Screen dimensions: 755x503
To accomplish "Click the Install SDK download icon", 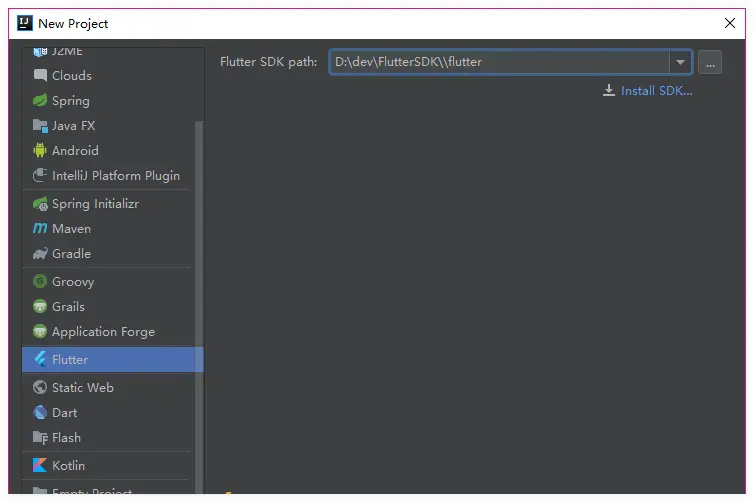I will pyautogui.click(x=609, y=90).
